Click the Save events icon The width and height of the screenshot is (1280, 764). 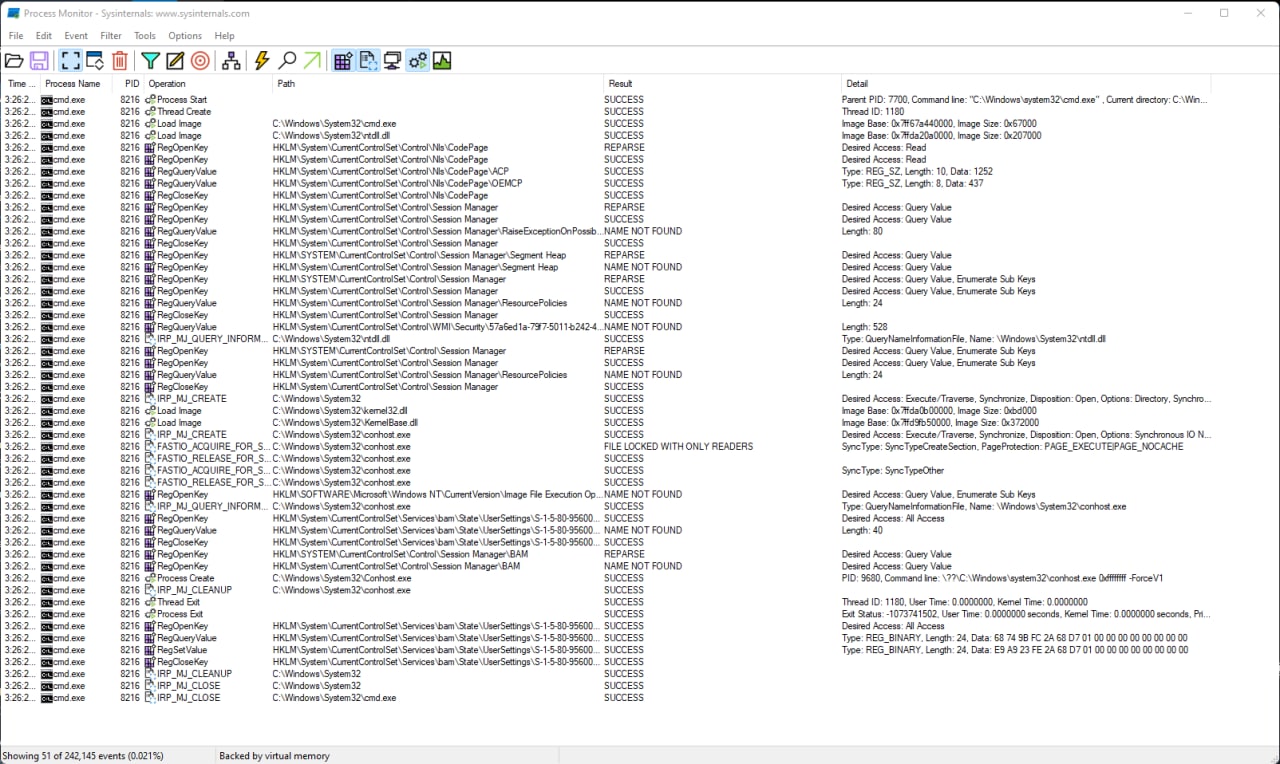click(x=39, y=61)
